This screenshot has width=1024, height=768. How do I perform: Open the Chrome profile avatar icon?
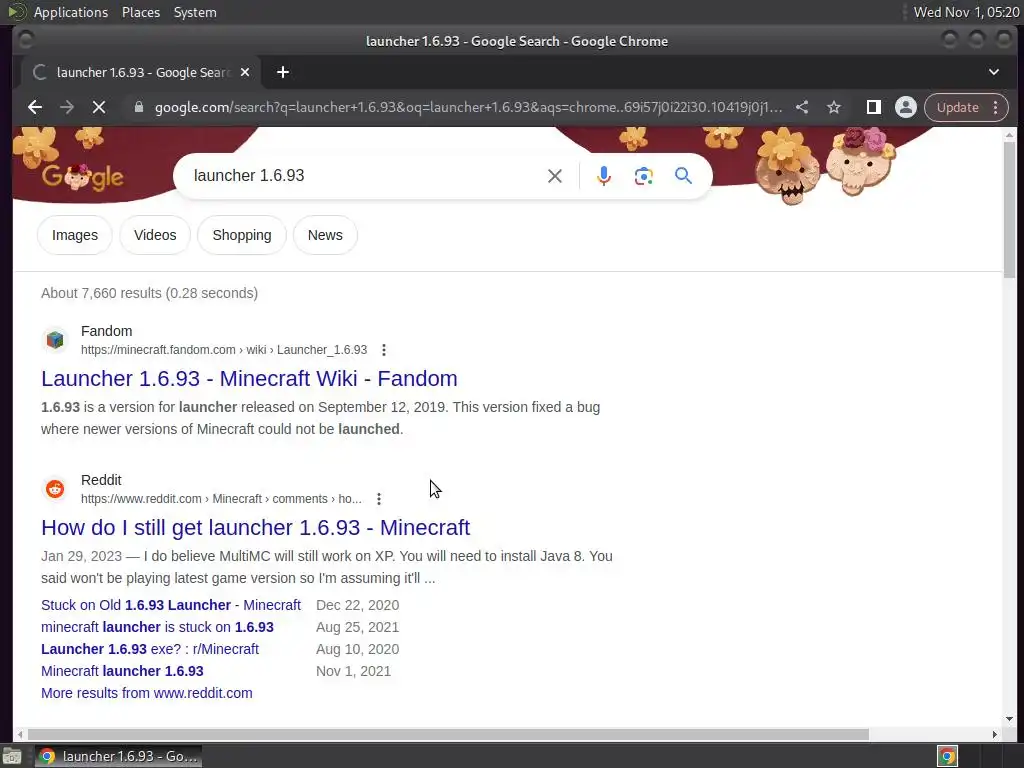point(906,107)
